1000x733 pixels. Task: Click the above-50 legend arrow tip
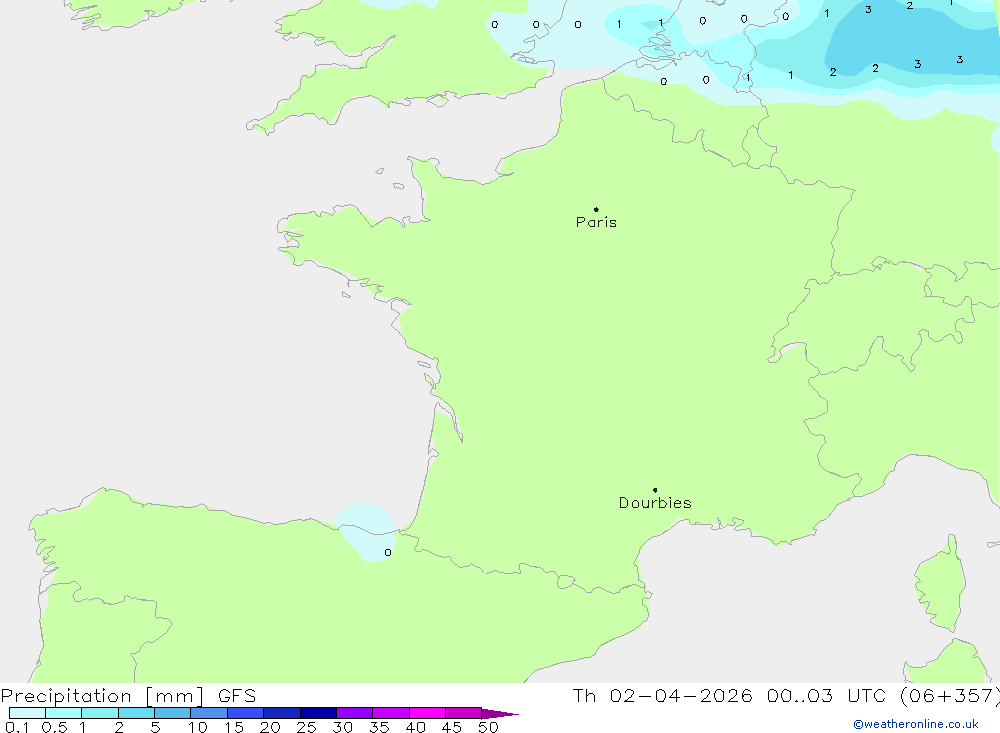[500, 713]
